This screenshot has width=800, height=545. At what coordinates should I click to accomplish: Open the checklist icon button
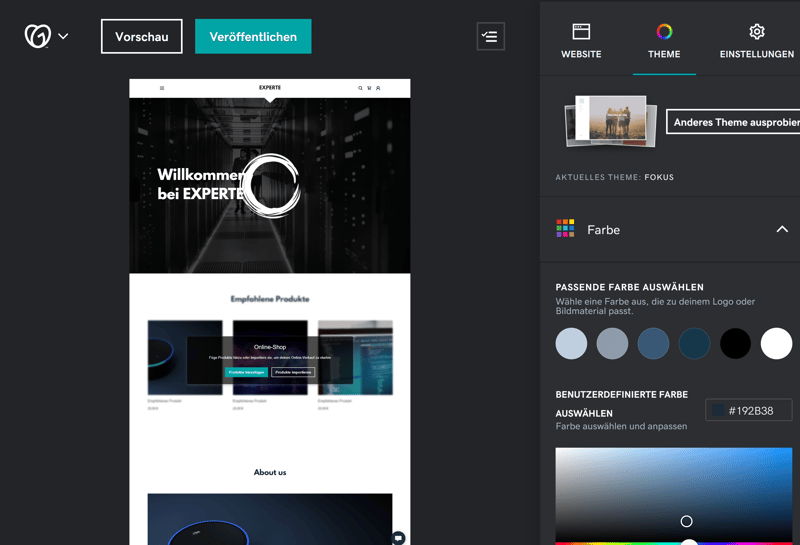[x=490, y=36]
